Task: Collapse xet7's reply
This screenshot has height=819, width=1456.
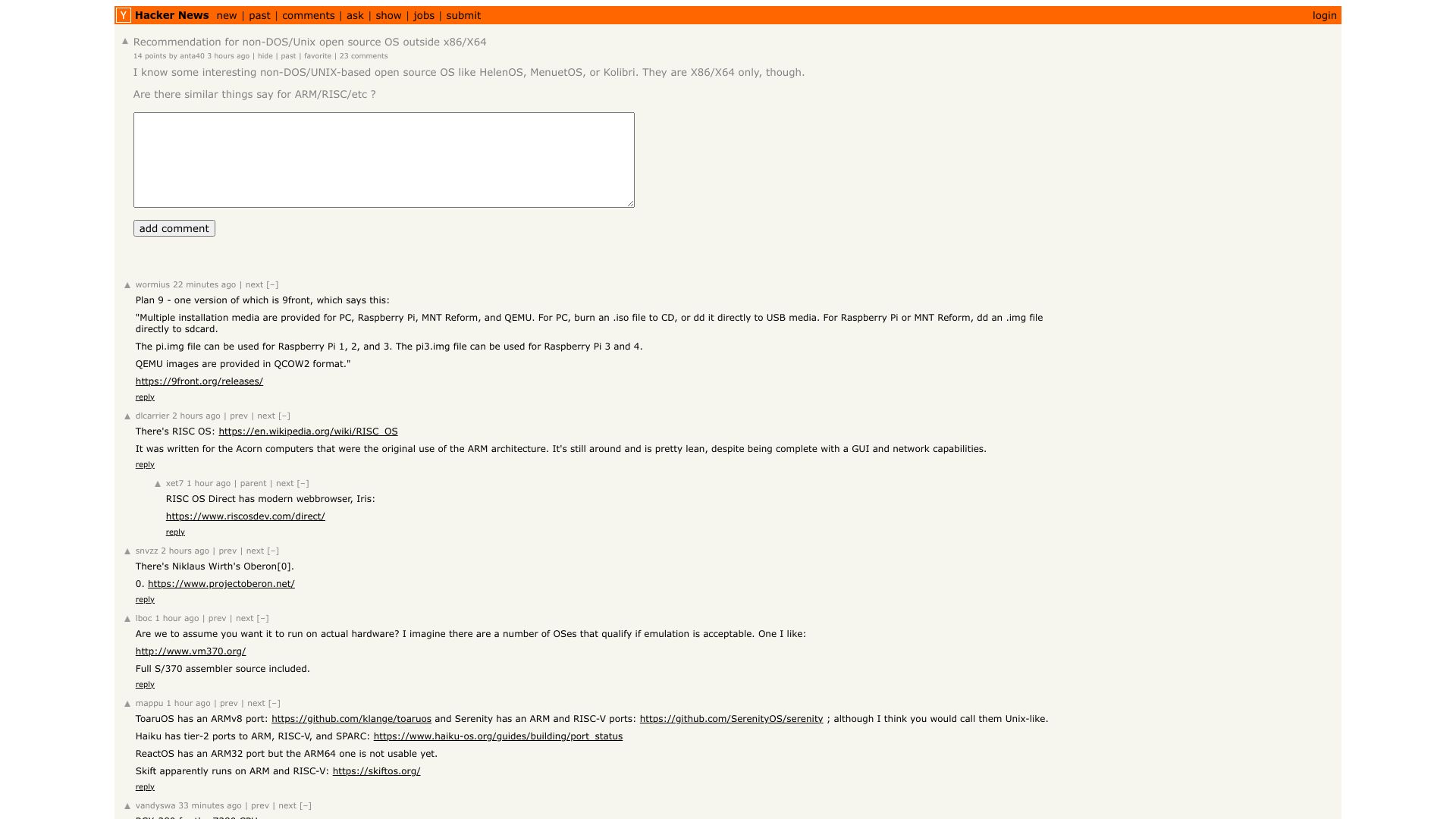Action: click(303, 484)
